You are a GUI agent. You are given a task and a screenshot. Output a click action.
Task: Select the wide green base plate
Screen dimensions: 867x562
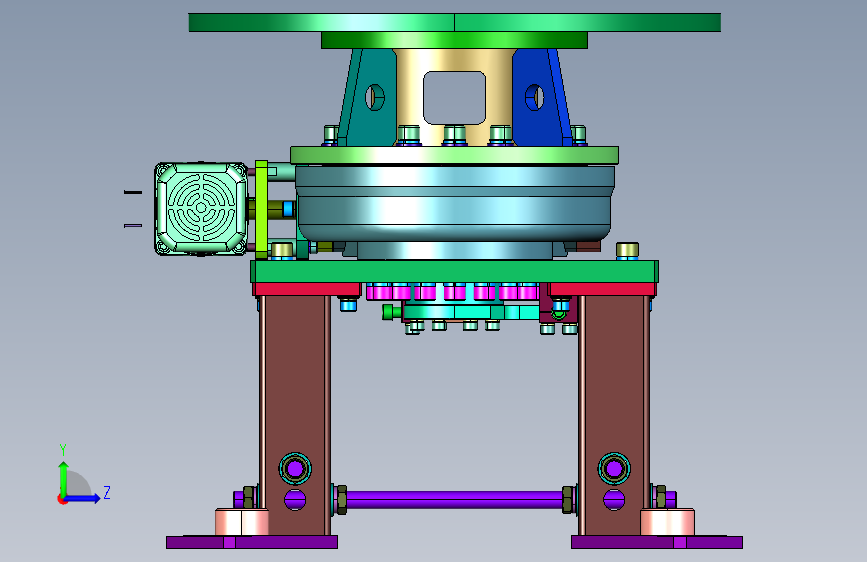[x=455, y=272]
